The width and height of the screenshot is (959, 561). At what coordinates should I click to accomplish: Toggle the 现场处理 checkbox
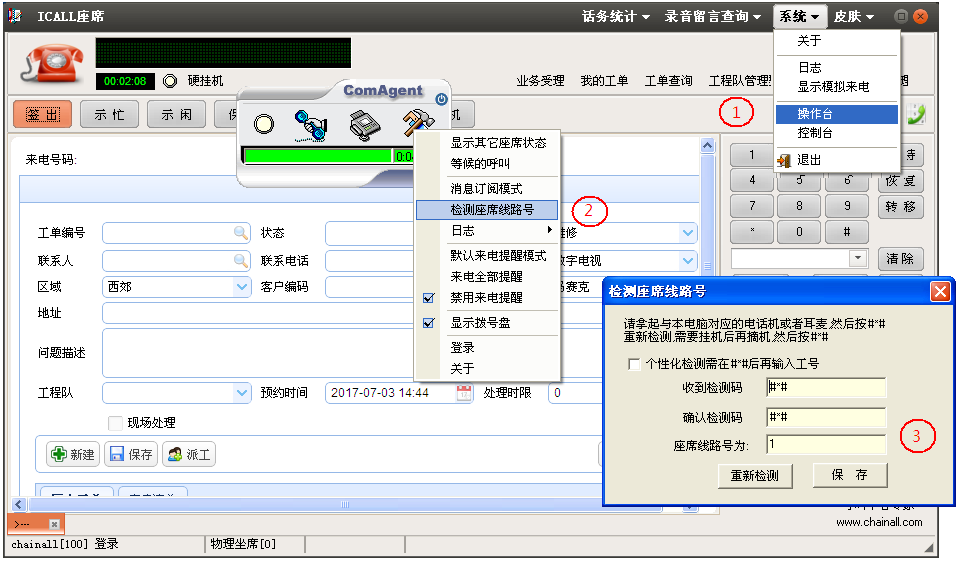tap(115, 423)
